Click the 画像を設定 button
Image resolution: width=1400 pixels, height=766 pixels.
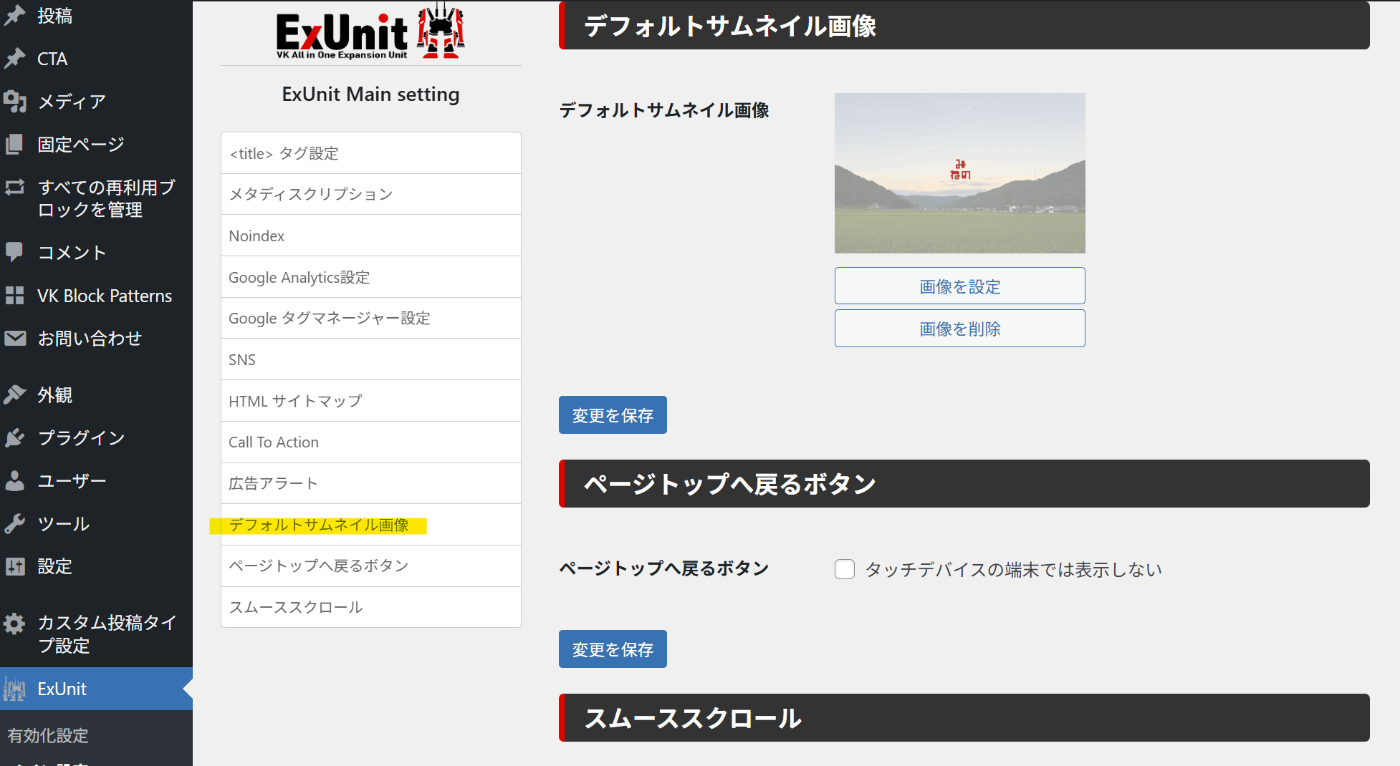[959, 285]
